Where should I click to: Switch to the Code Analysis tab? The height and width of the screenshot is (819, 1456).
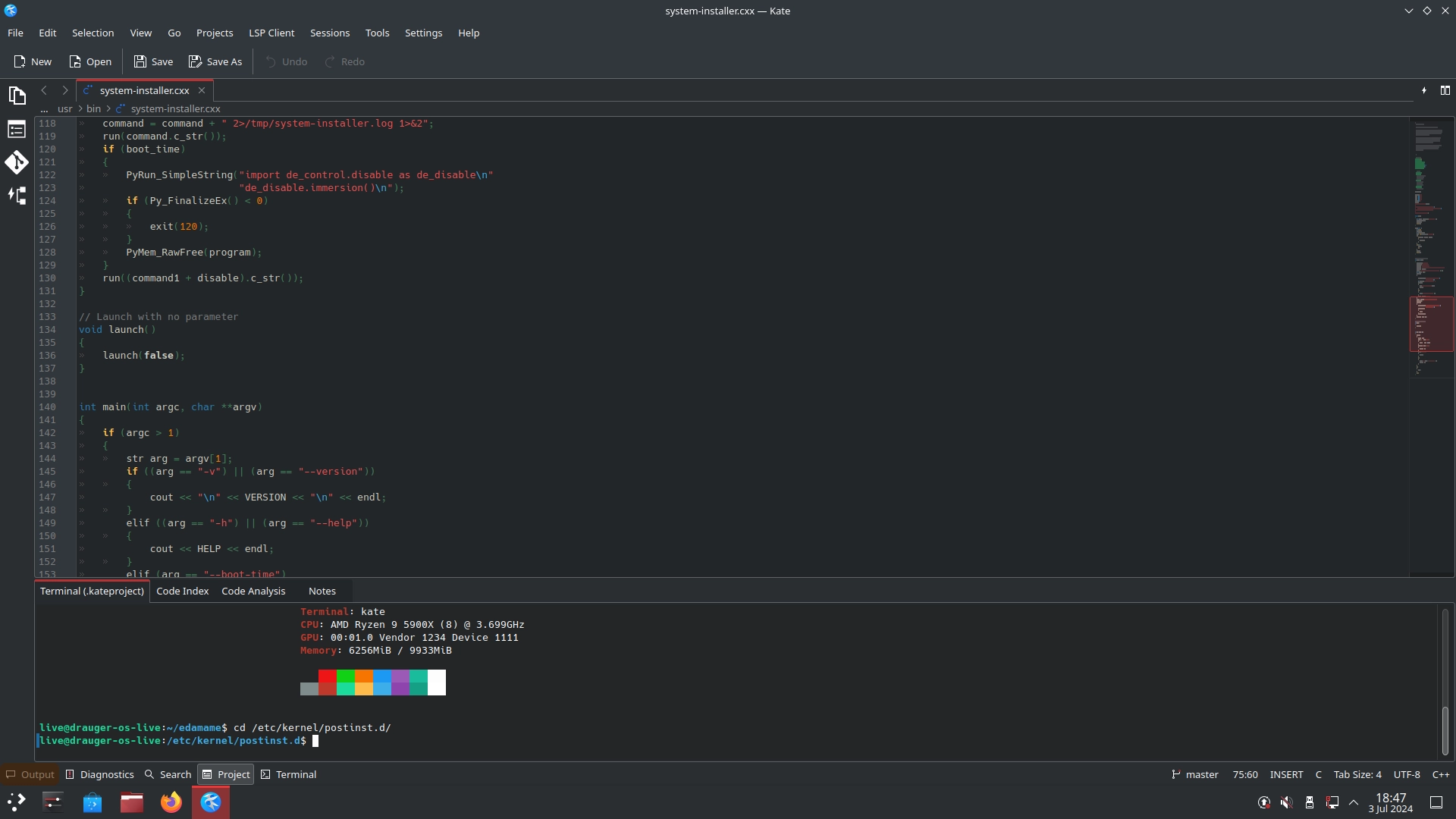[x=253, y=591]
